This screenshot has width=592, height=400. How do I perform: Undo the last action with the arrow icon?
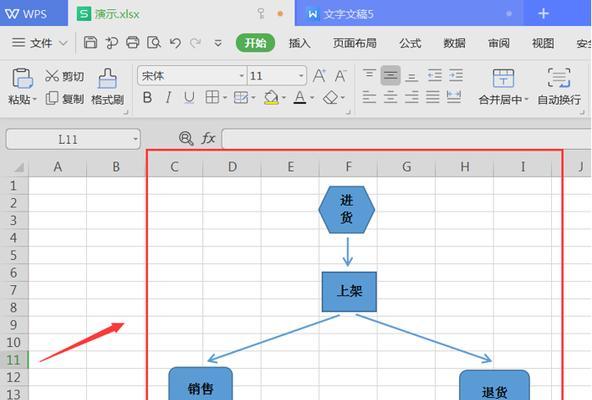coord(175,43)
